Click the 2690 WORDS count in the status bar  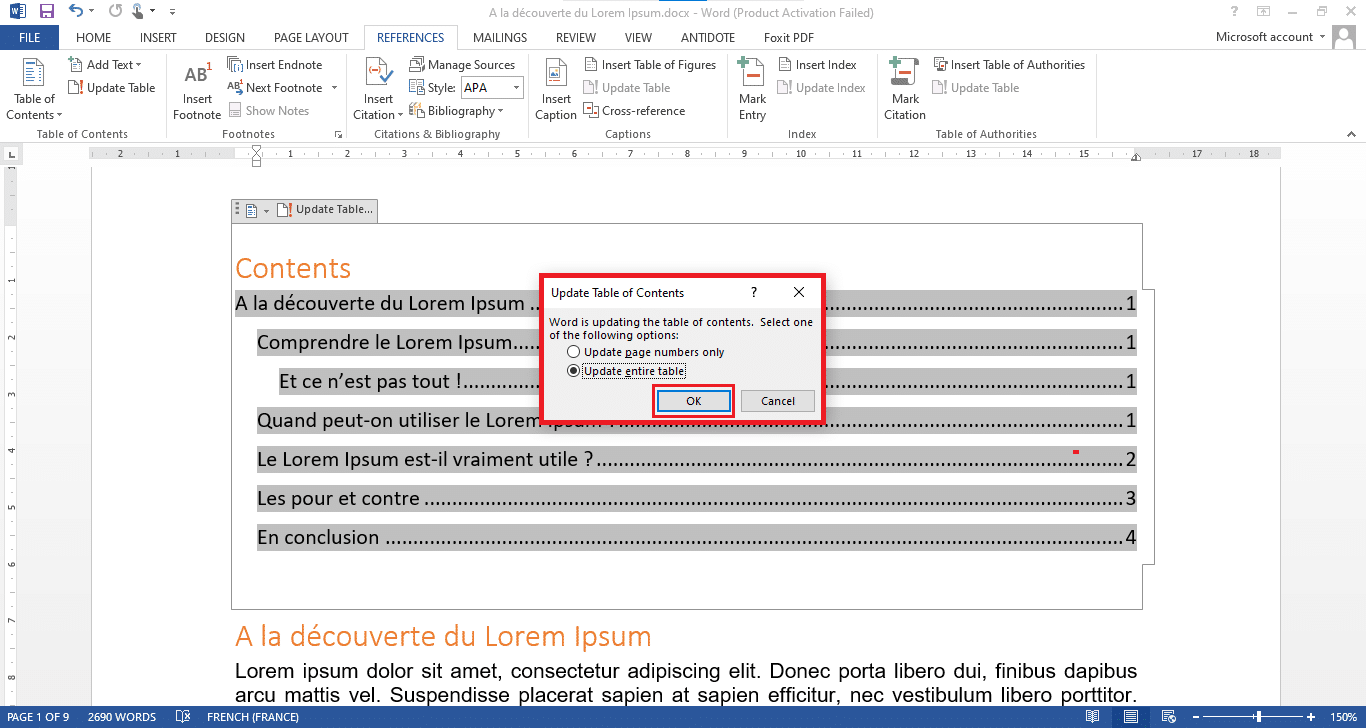coord(122,717)
